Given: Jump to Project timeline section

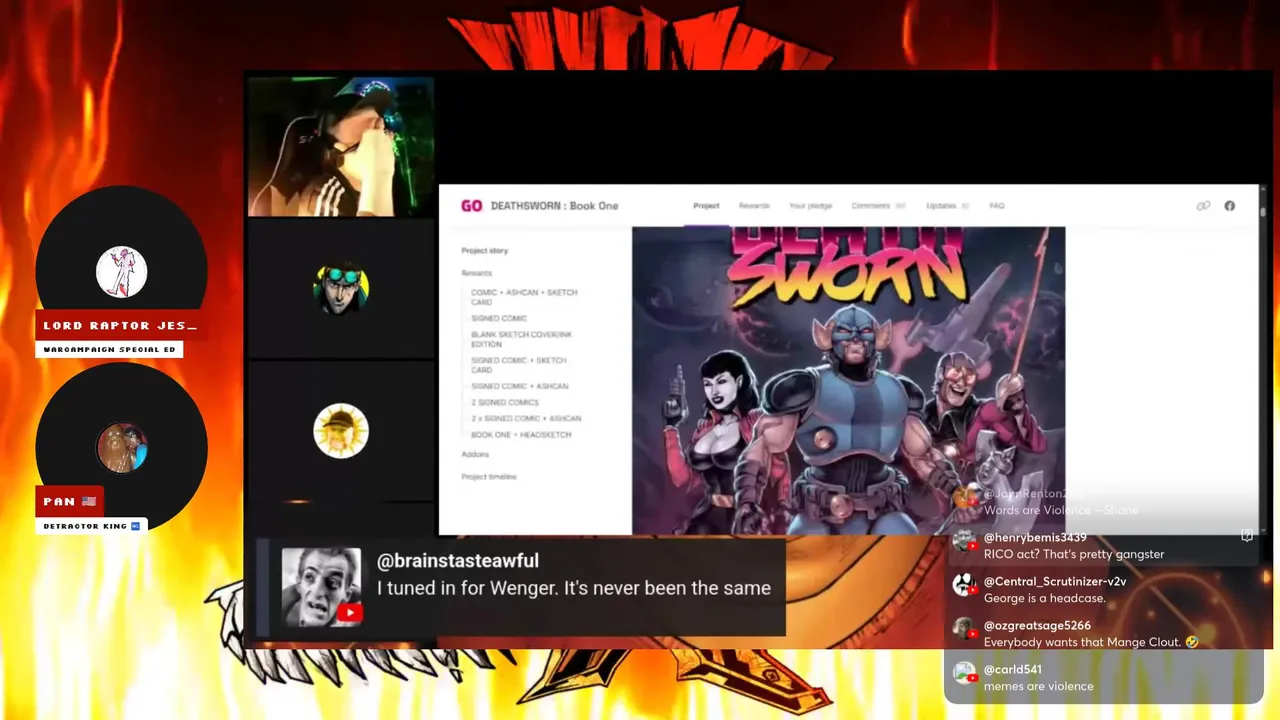Looking at the screenshot, I should click(489, 477).
